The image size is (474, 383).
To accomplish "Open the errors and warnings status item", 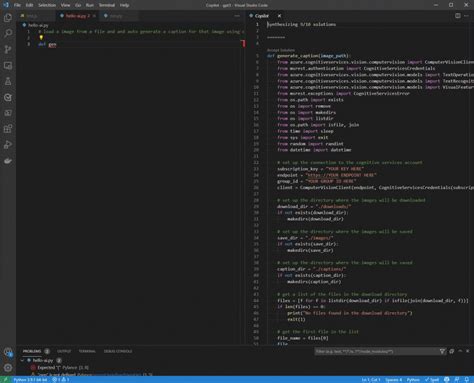I will tap(60, 380).
